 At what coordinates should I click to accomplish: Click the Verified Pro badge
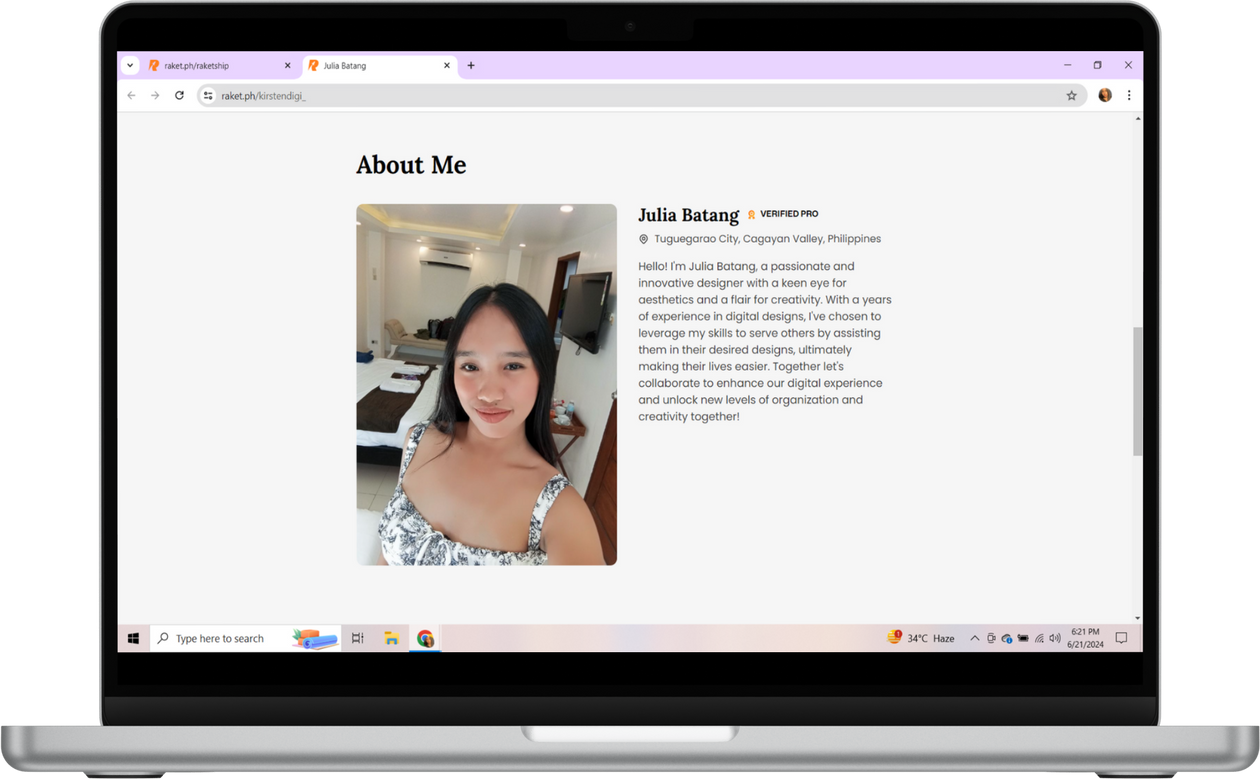(x=782, y=214)
